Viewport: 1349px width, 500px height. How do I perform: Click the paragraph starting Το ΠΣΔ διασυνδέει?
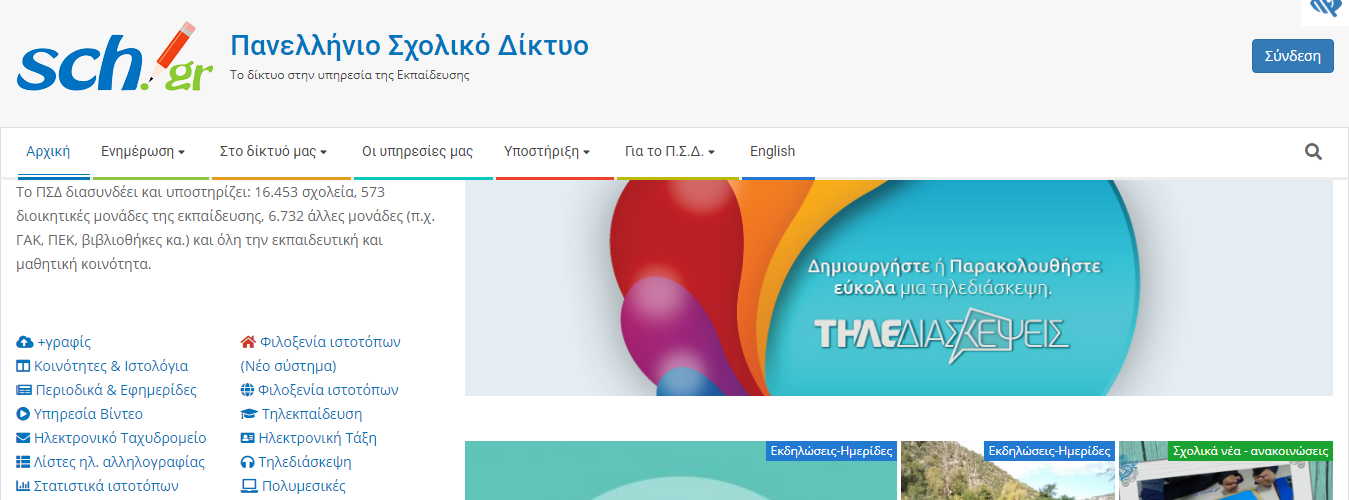coord(226,228)
